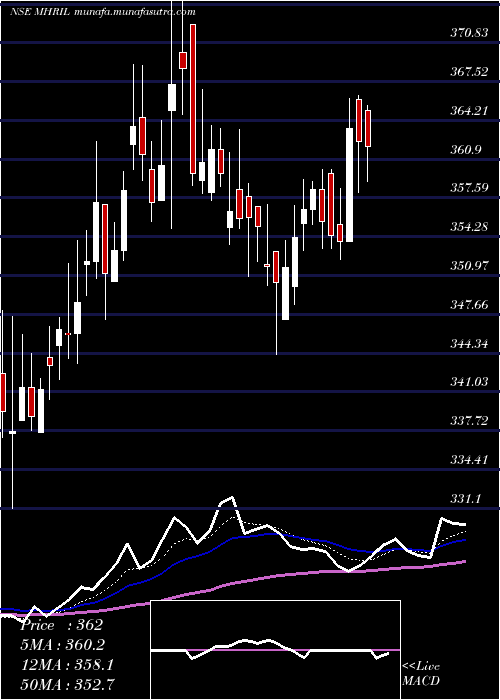This screenshot has height=700, width=500.
Task: Select the 331.1 price level label
Action: [466, 499]
